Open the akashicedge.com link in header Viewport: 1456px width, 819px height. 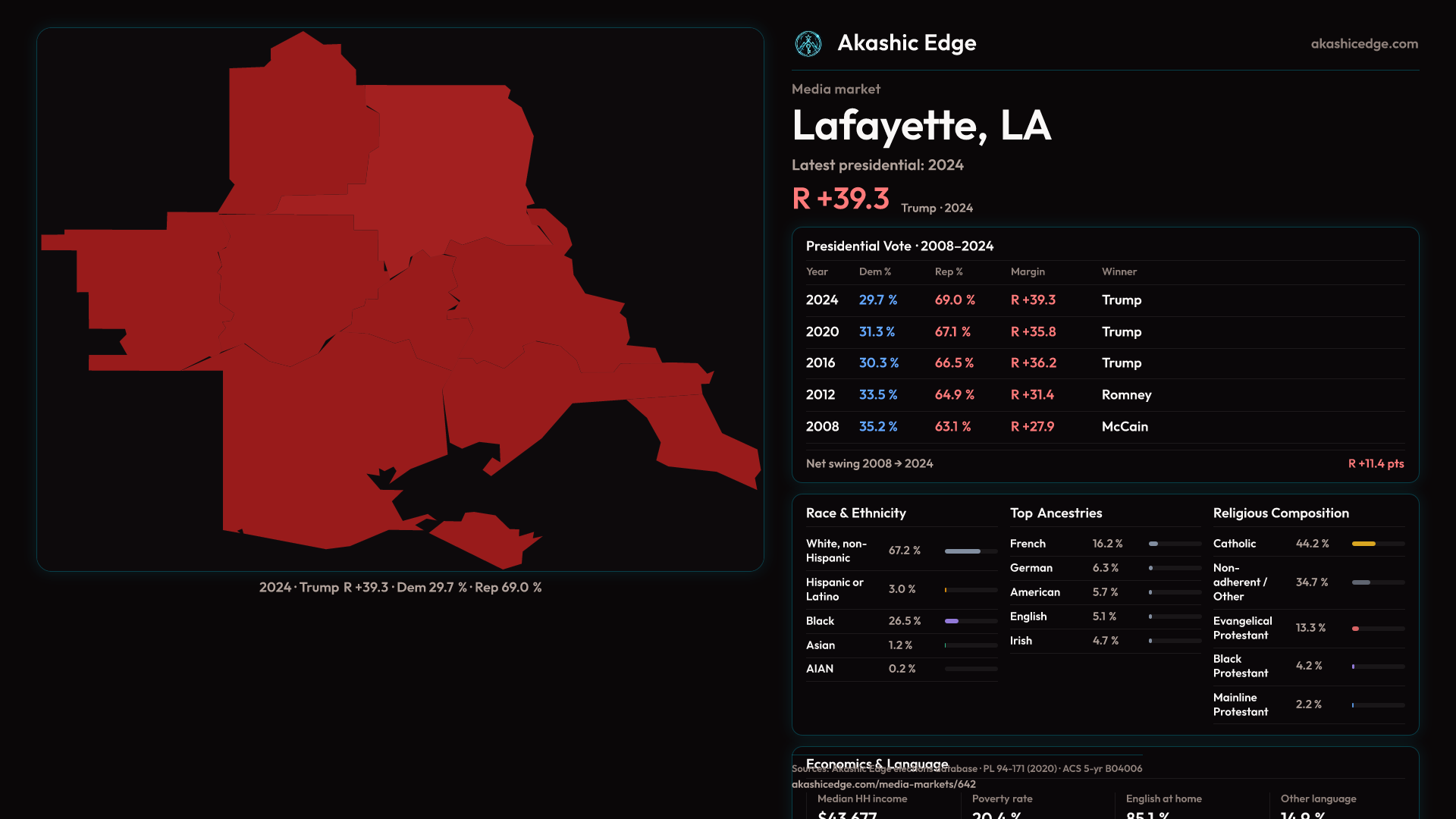click(1363, 44)
